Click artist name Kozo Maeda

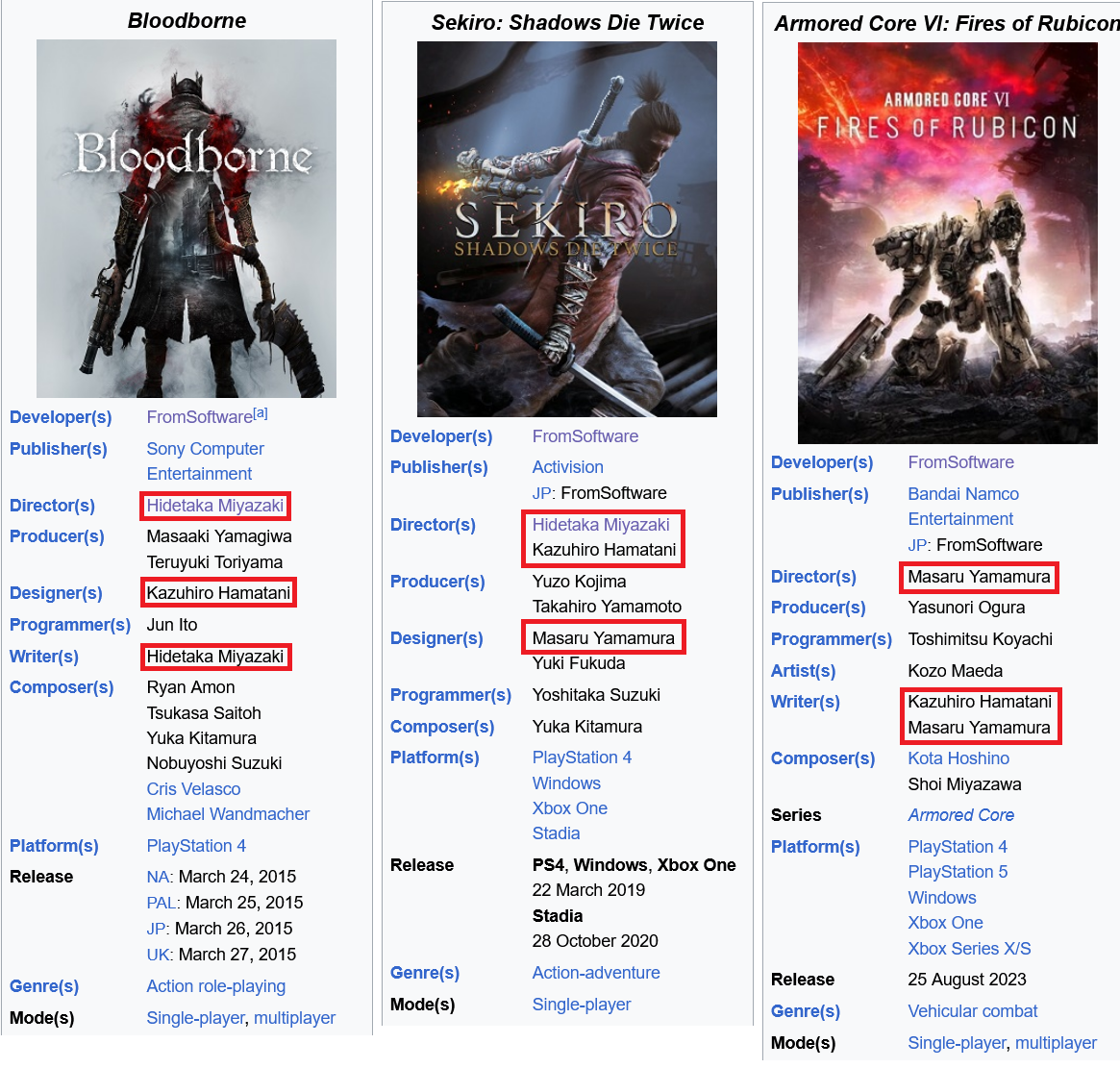point(955,672)
